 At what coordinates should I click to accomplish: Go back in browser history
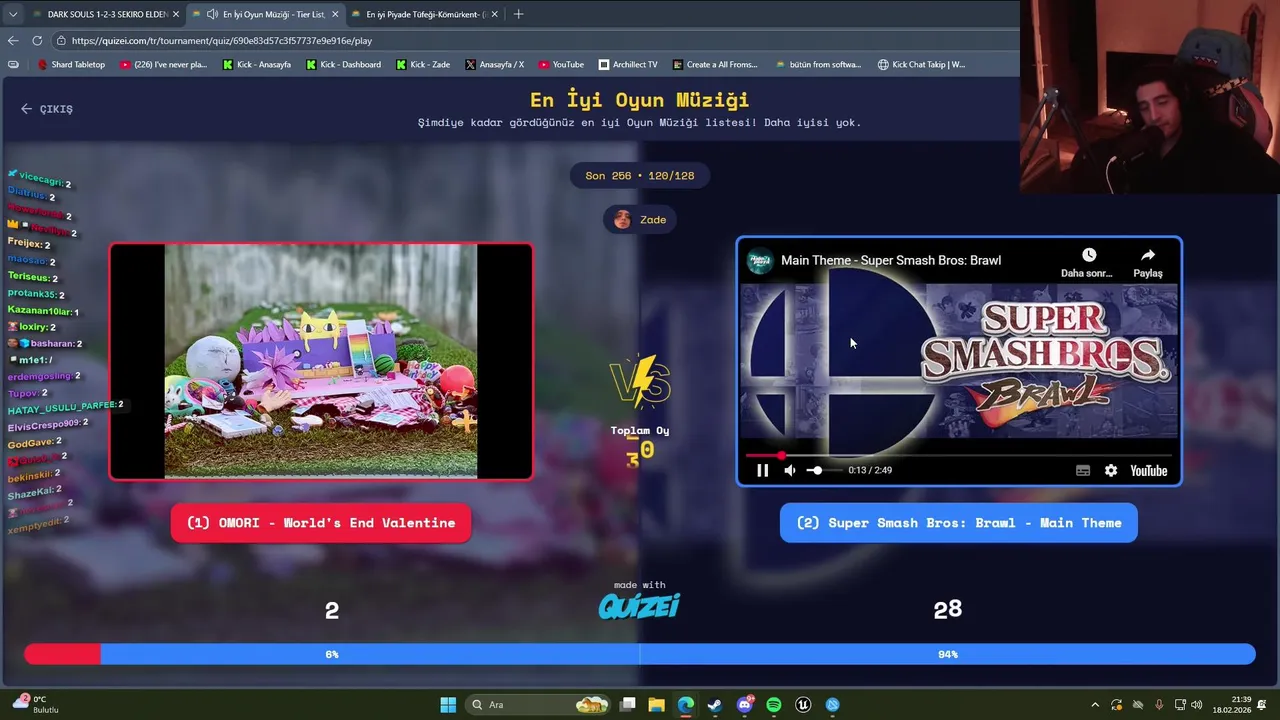[x=13, y=41]
